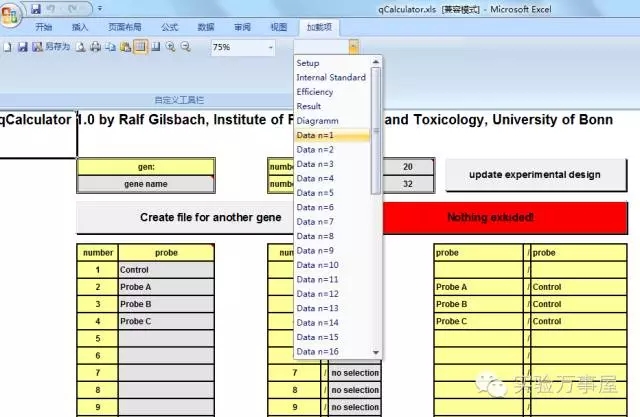The image size is (640, 417).
Task: Open the round Office button menu
Action: (10, 15)
